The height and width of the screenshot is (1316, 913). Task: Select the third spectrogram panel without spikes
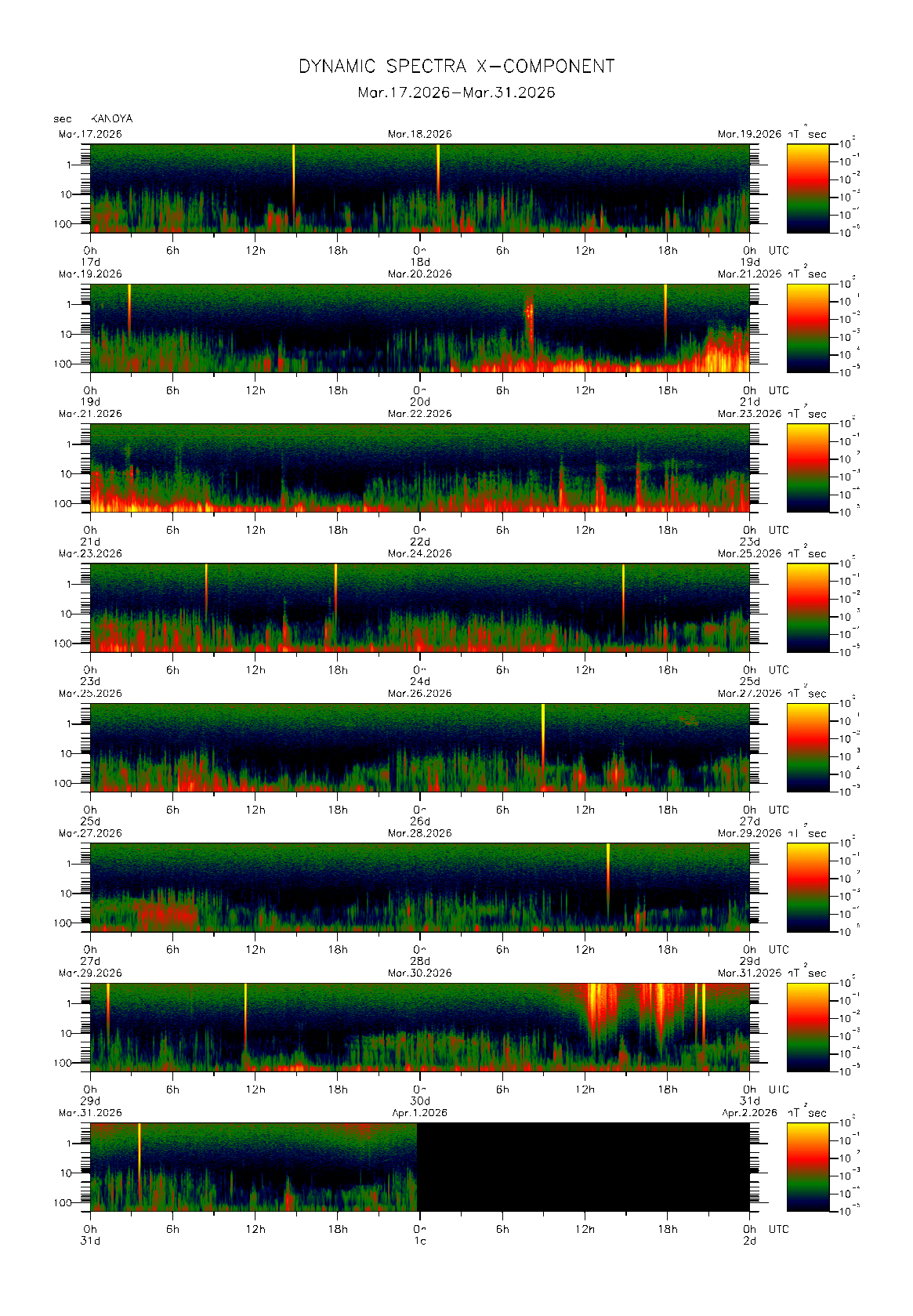click(x=419, y=468)
